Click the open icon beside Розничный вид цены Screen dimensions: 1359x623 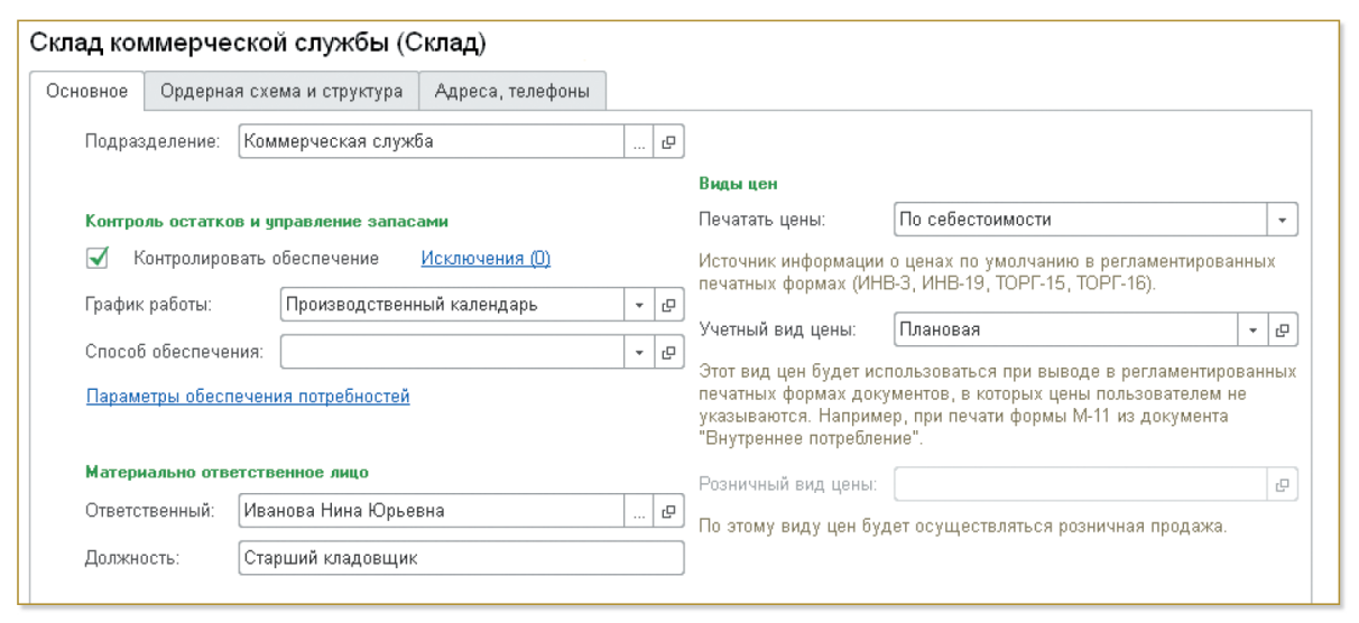click(x=1283, y=485)
